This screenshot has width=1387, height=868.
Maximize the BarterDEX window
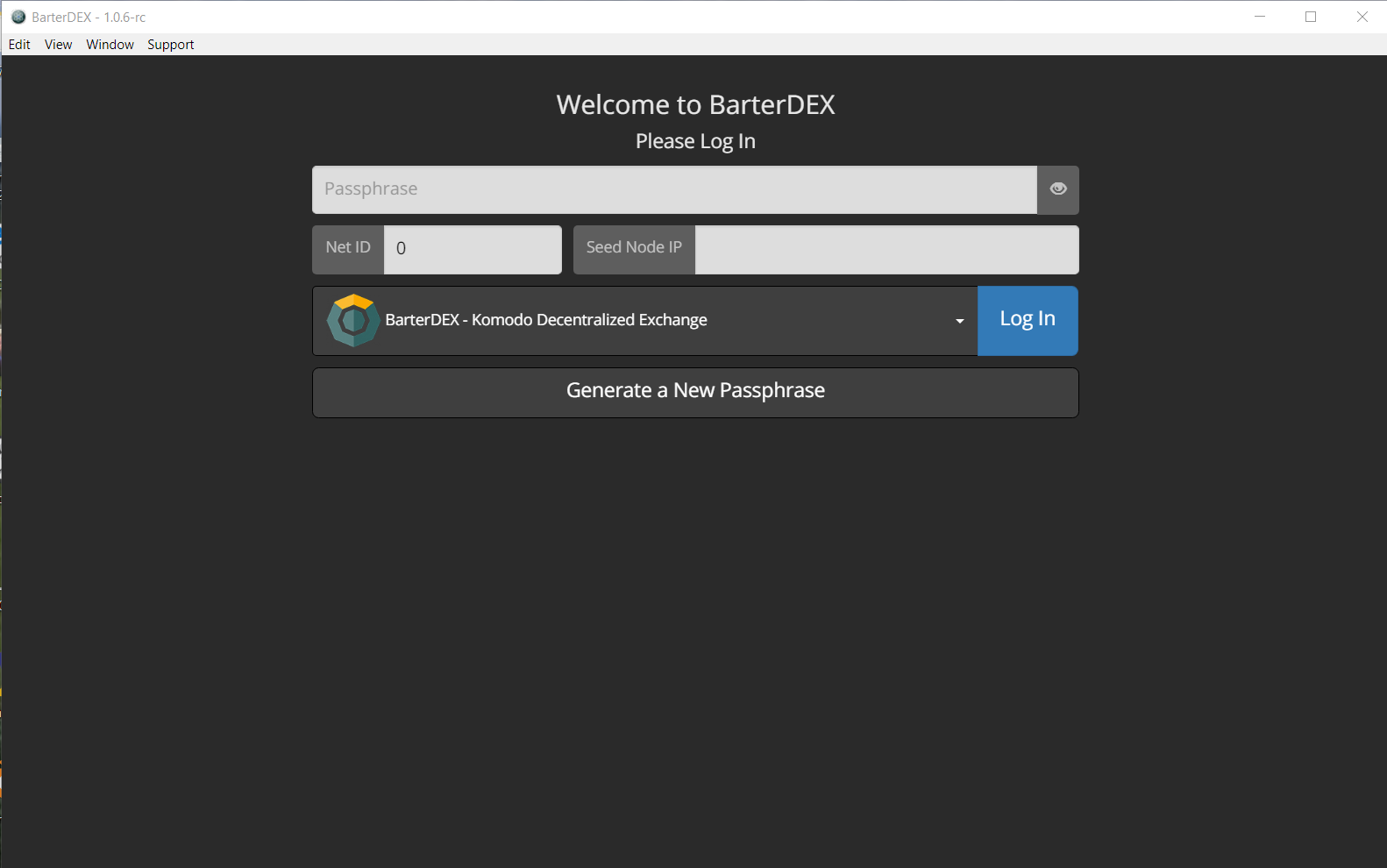[x=1311, y=17]
